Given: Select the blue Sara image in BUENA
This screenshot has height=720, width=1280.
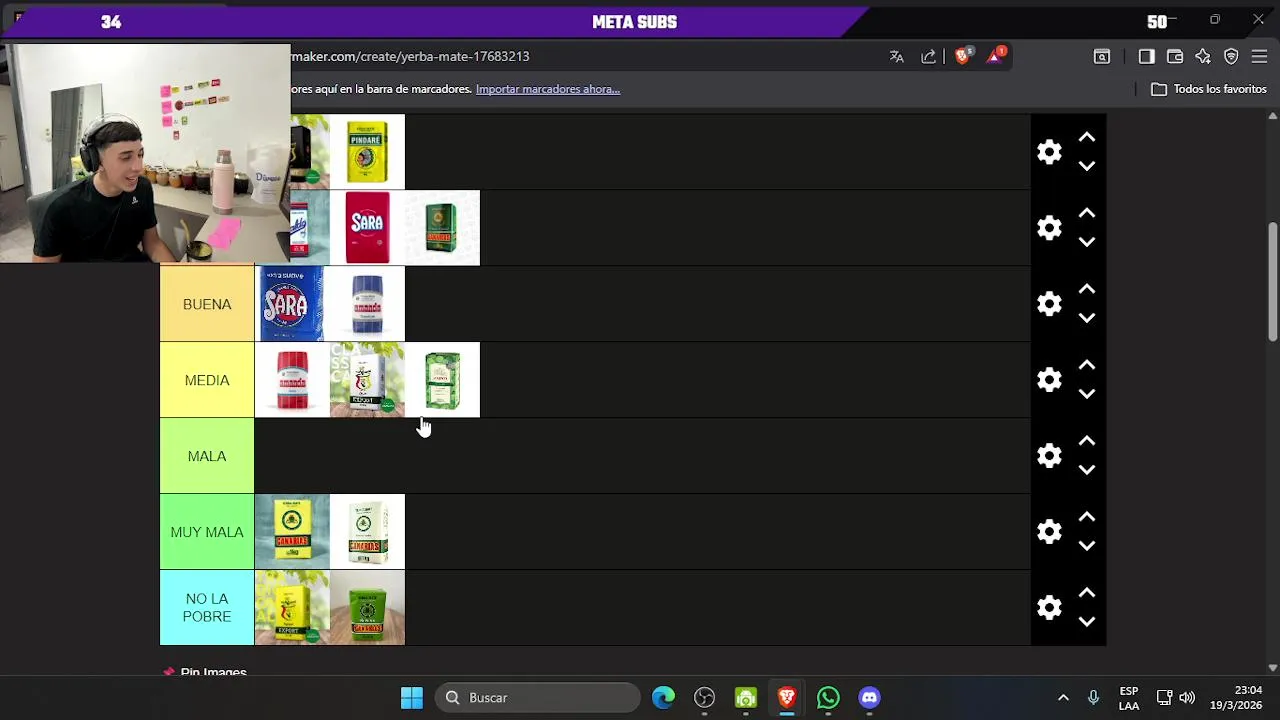Looking at the screenshot, I should click(x=292, y=304).
